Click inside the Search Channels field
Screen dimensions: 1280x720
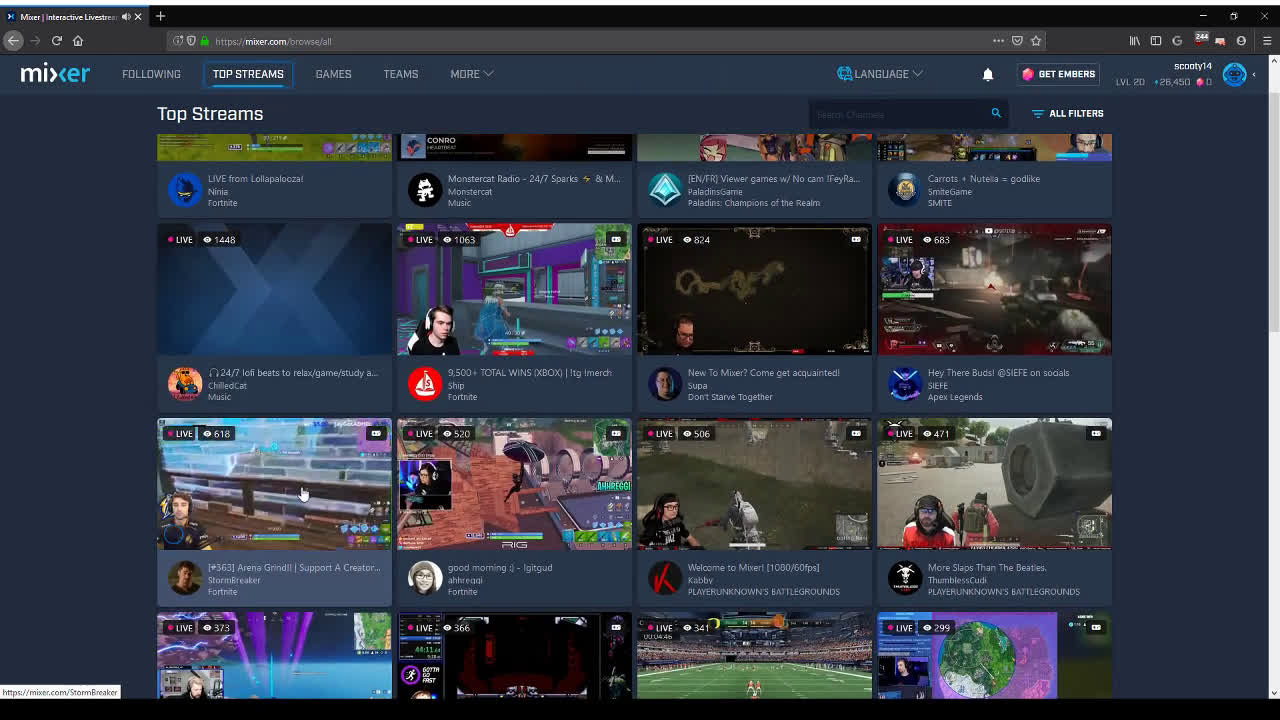[900, 113]
